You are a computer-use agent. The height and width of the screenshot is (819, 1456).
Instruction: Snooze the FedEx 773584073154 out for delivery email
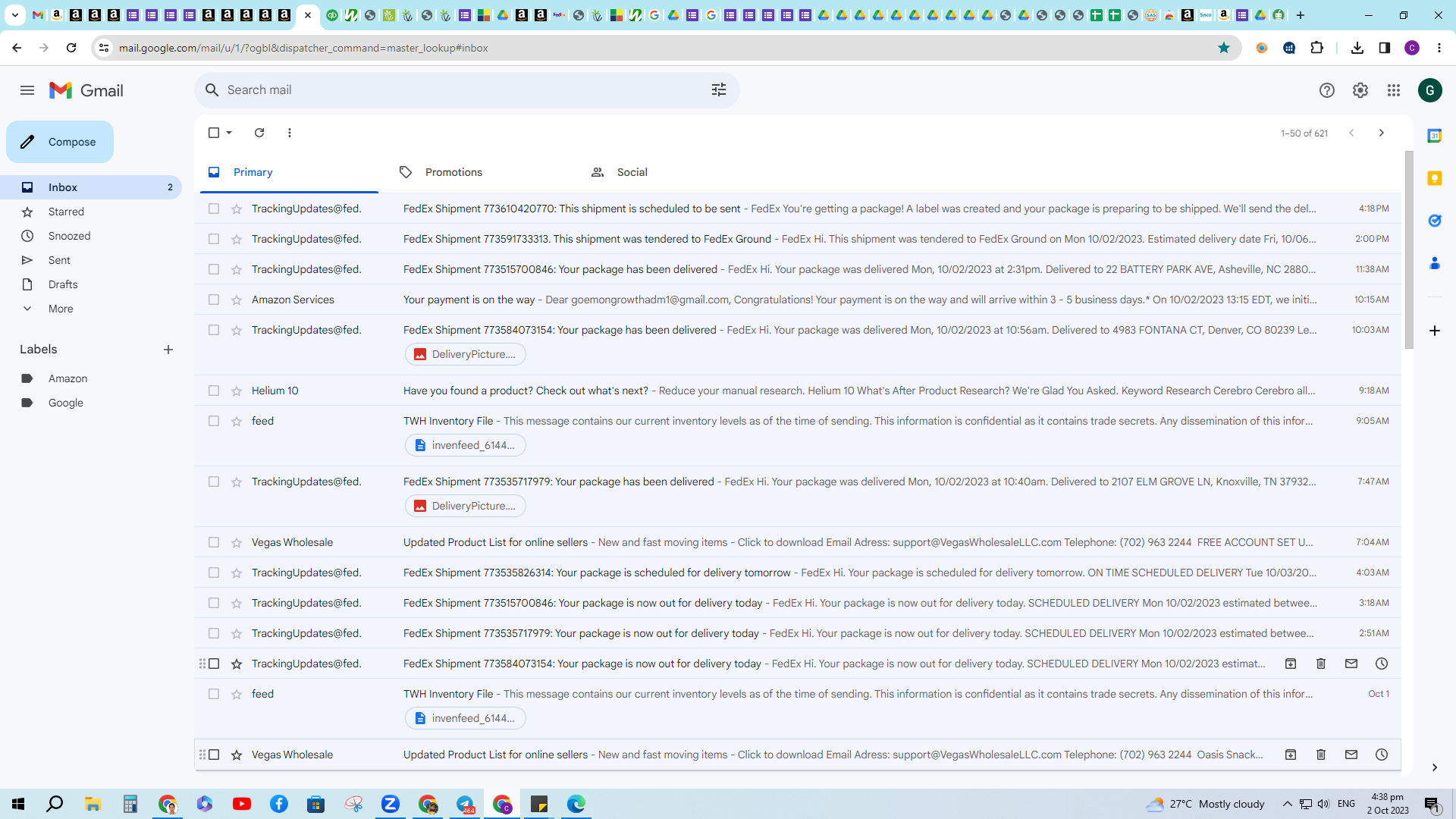click(x=1382, y=664)
